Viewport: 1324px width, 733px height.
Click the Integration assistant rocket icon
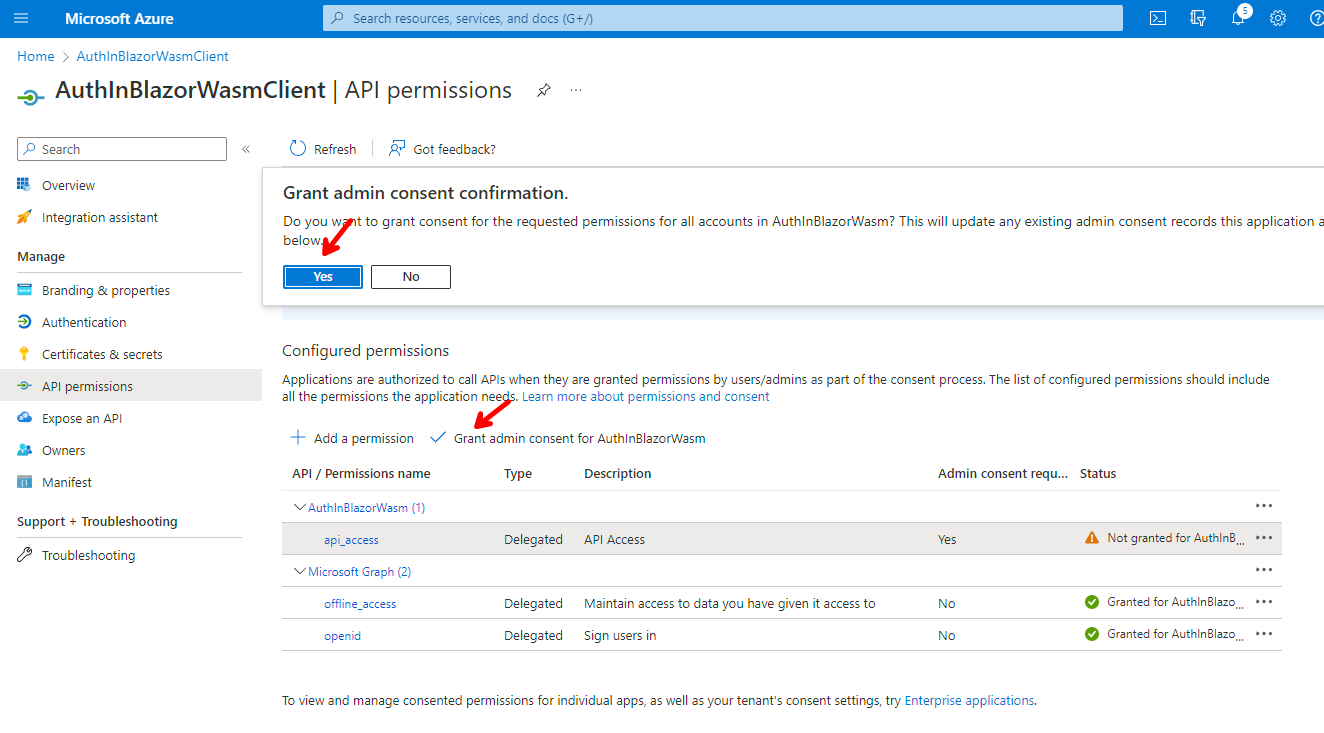pyautogui.click(x=25, y=217)
